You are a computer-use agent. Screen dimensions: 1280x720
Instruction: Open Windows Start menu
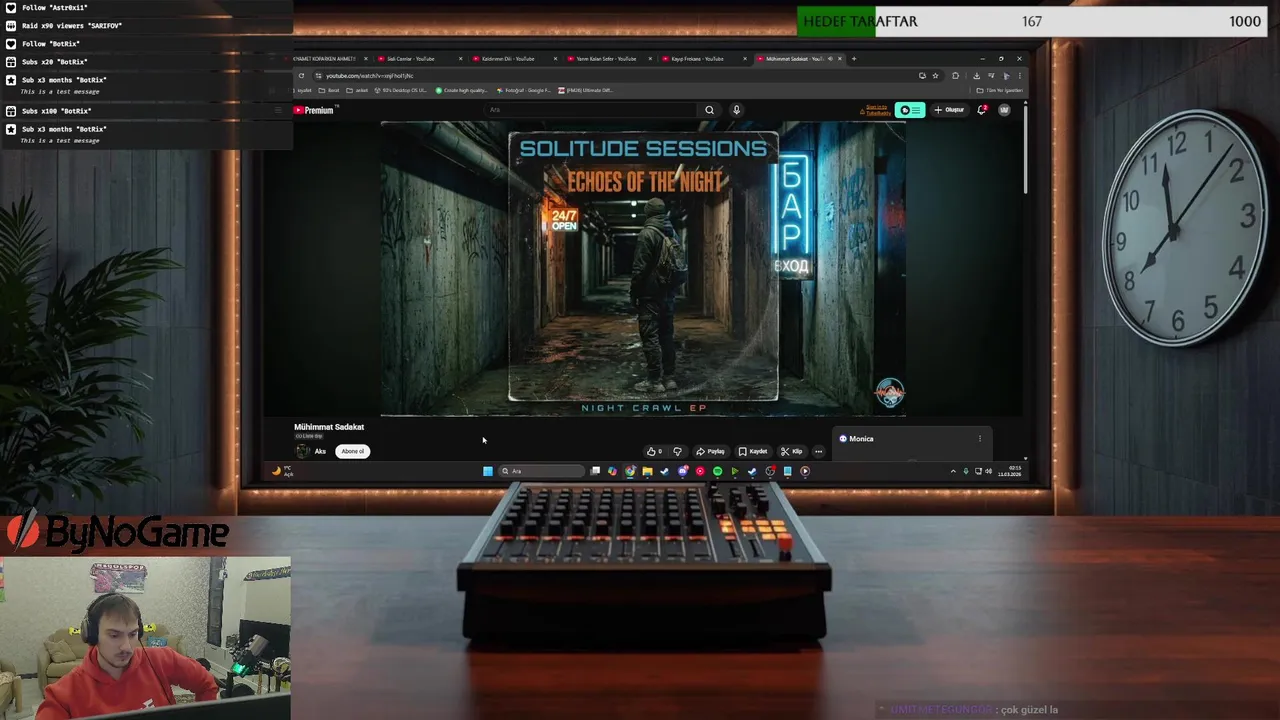[x=488, y=471]
